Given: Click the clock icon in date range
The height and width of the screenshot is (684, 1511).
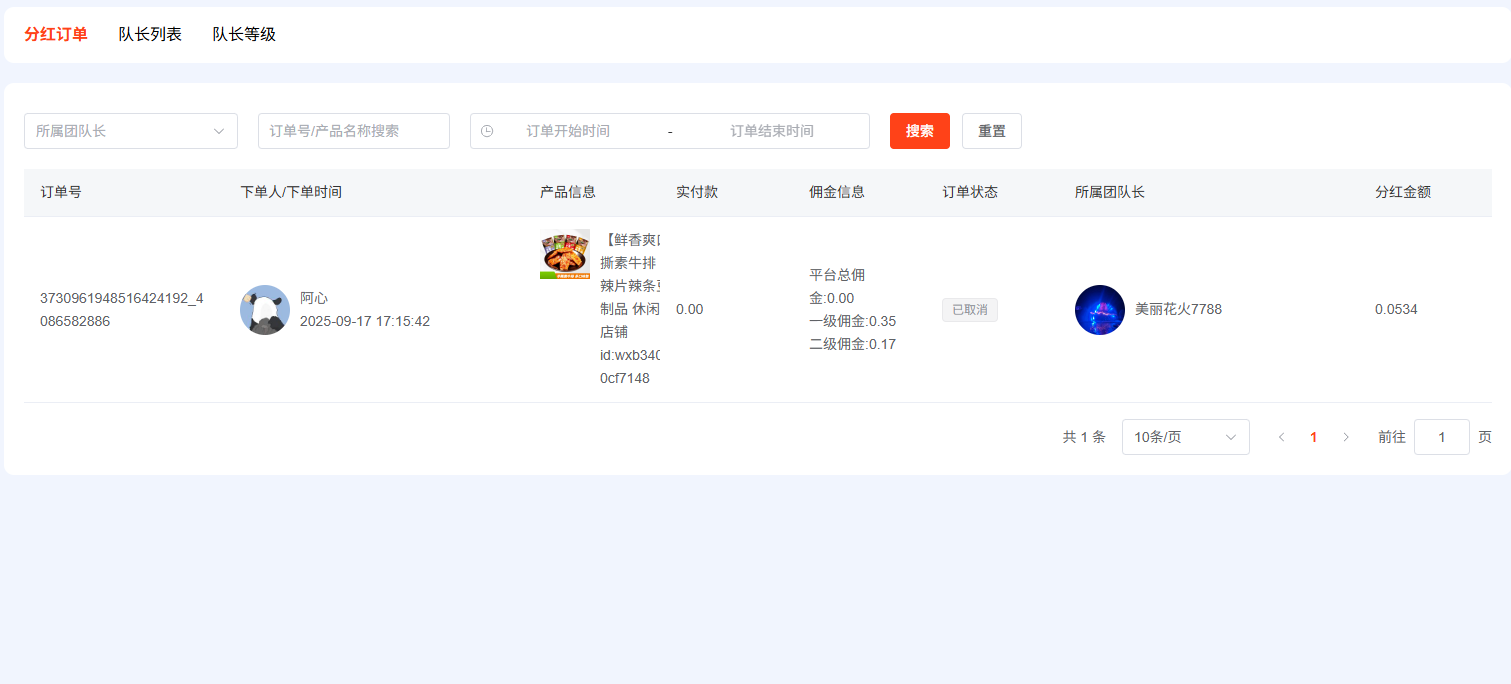Looking at the screenshot, I should pos(487,131).
